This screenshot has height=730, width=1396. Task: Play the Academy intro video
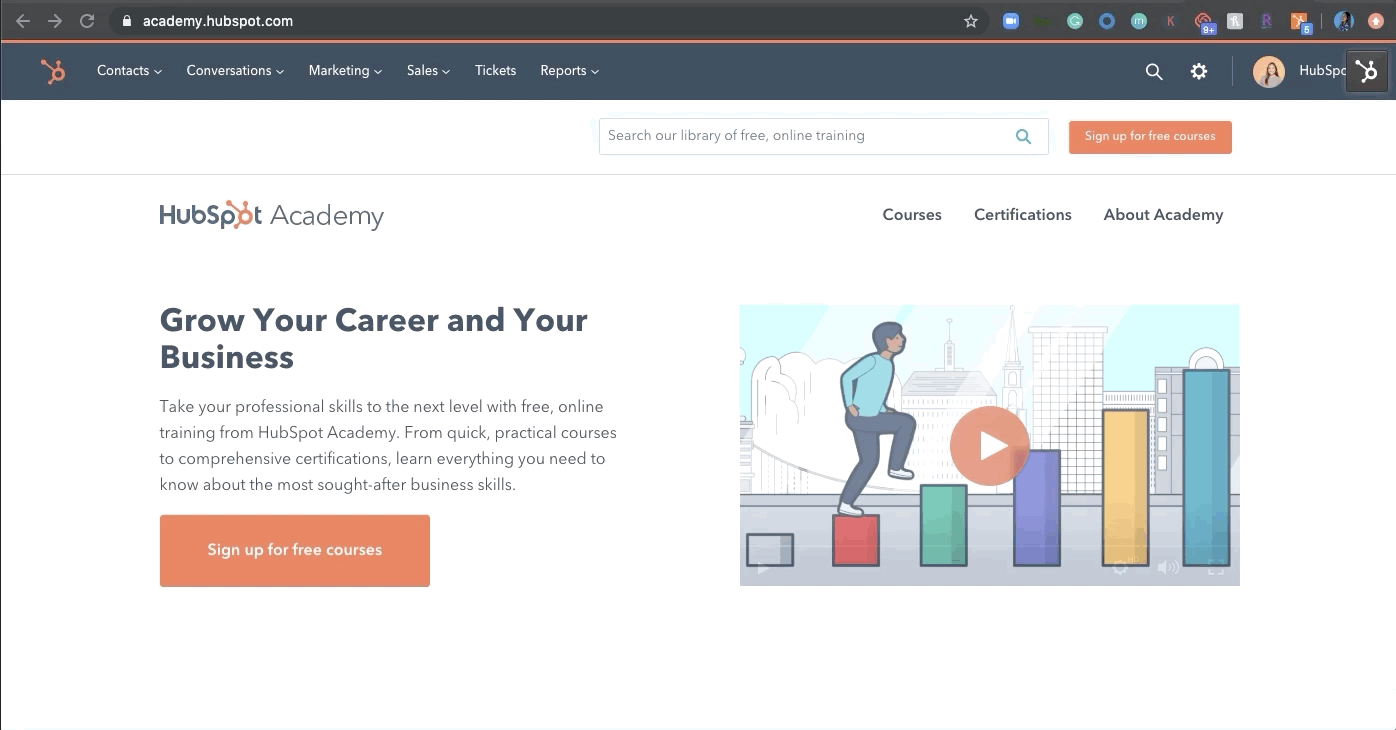point(989,445)
